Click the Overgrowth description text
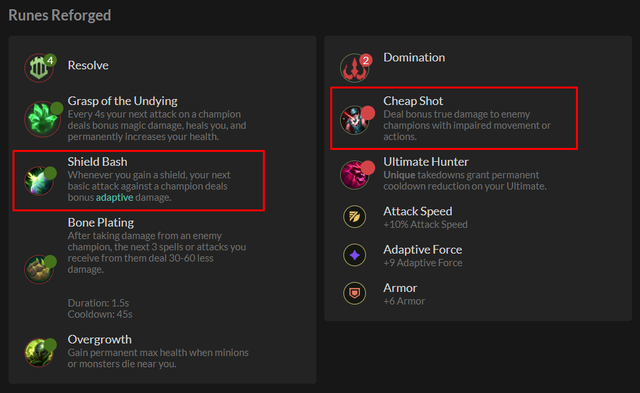Image resolution: width=640 pixels, height=393 pixels. click(158, 358)
